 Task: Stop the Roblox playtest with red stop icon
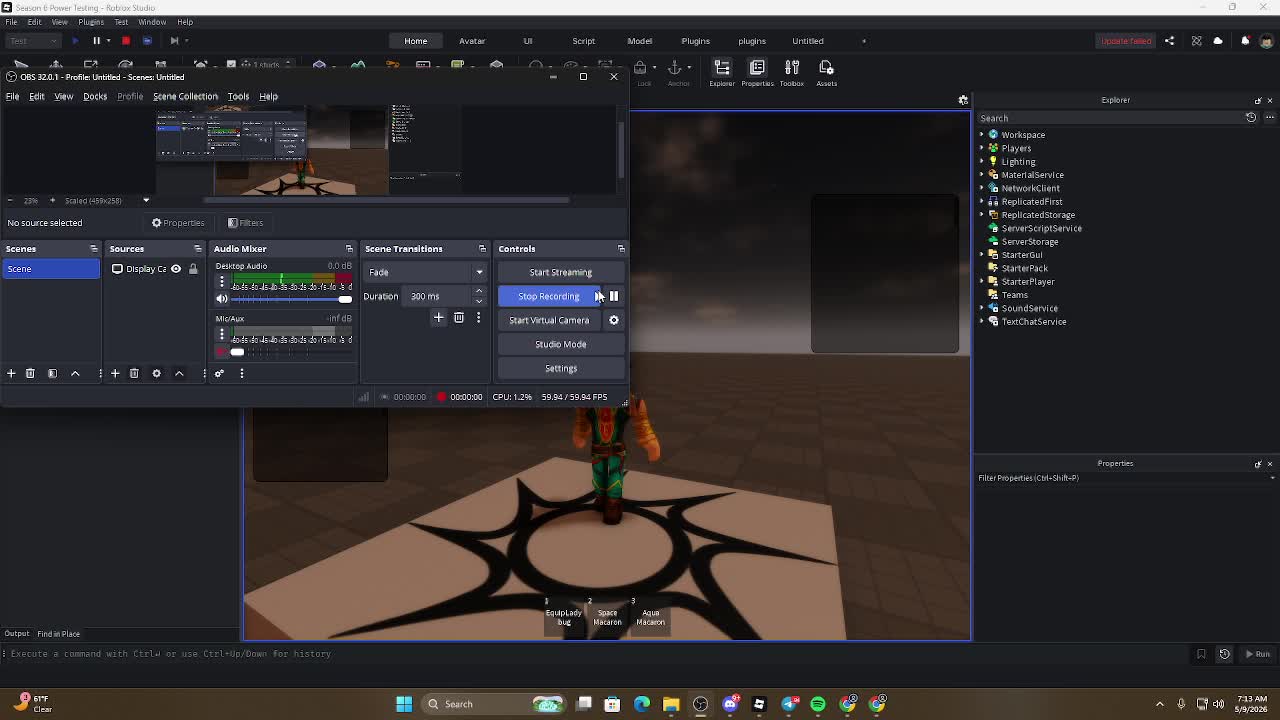tap(126, 41)
